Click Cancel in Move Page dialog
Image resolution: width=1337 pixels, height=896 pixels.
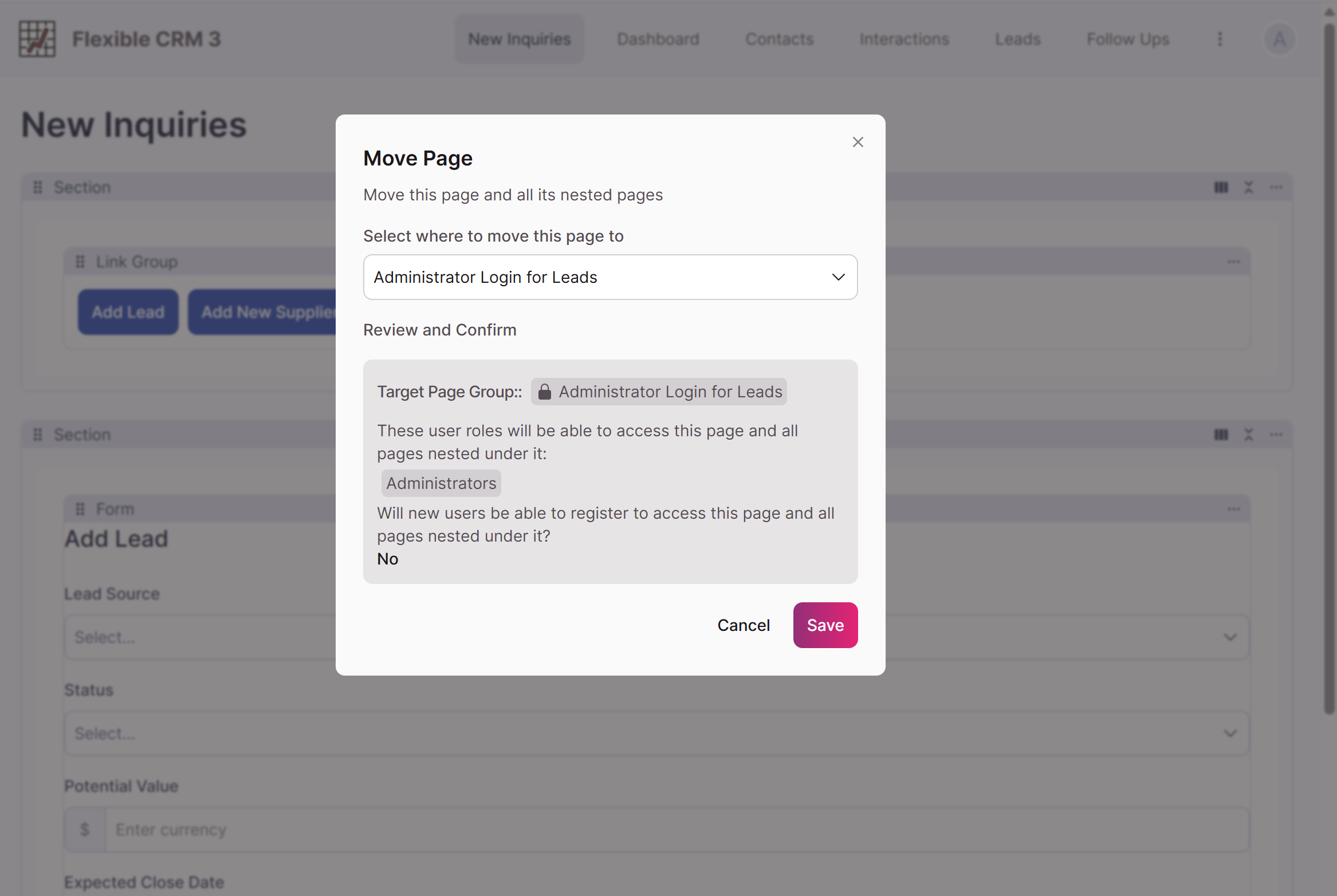(x=743, y=625)
